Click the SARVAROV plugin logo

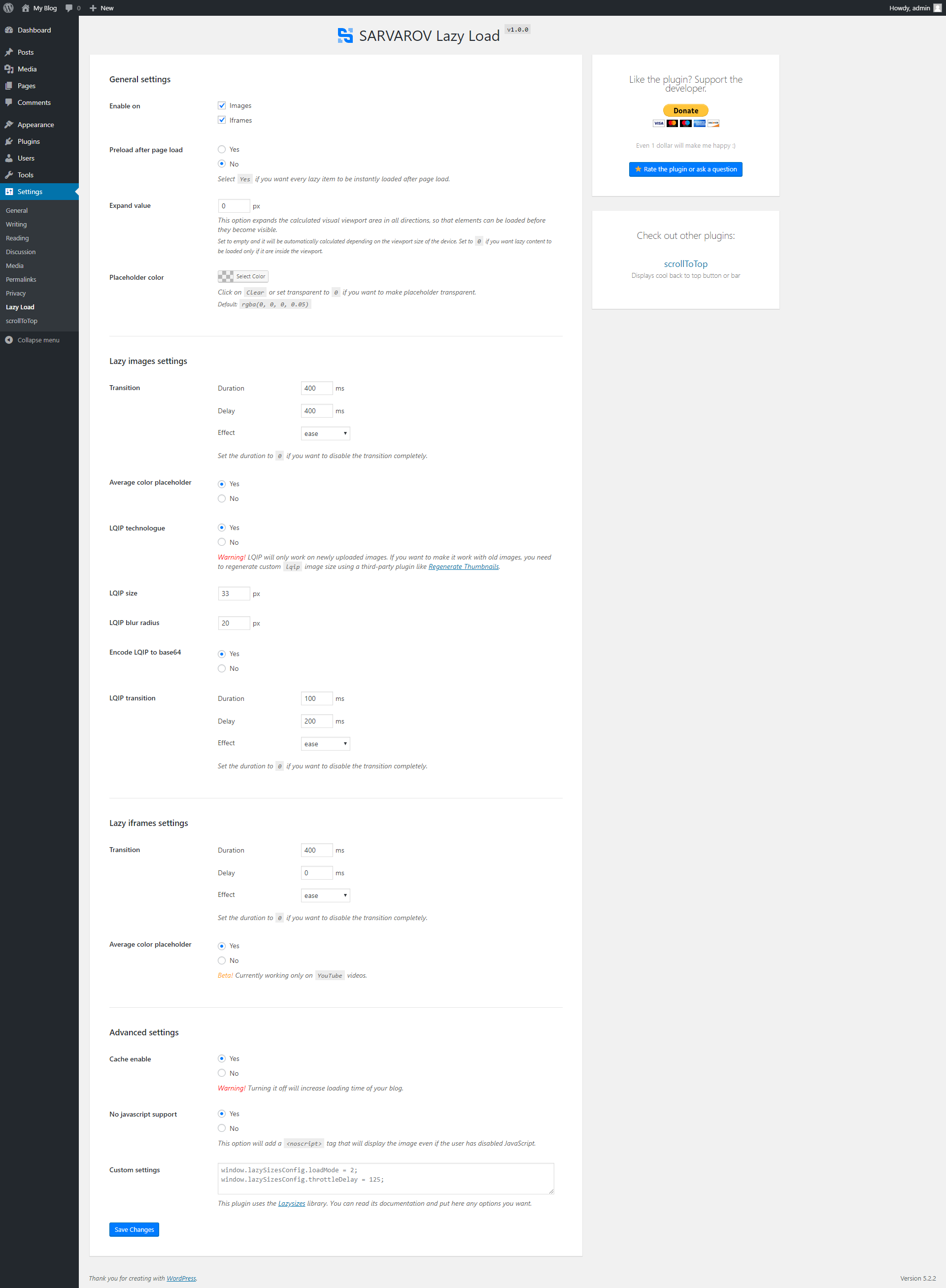coord(345,35)
